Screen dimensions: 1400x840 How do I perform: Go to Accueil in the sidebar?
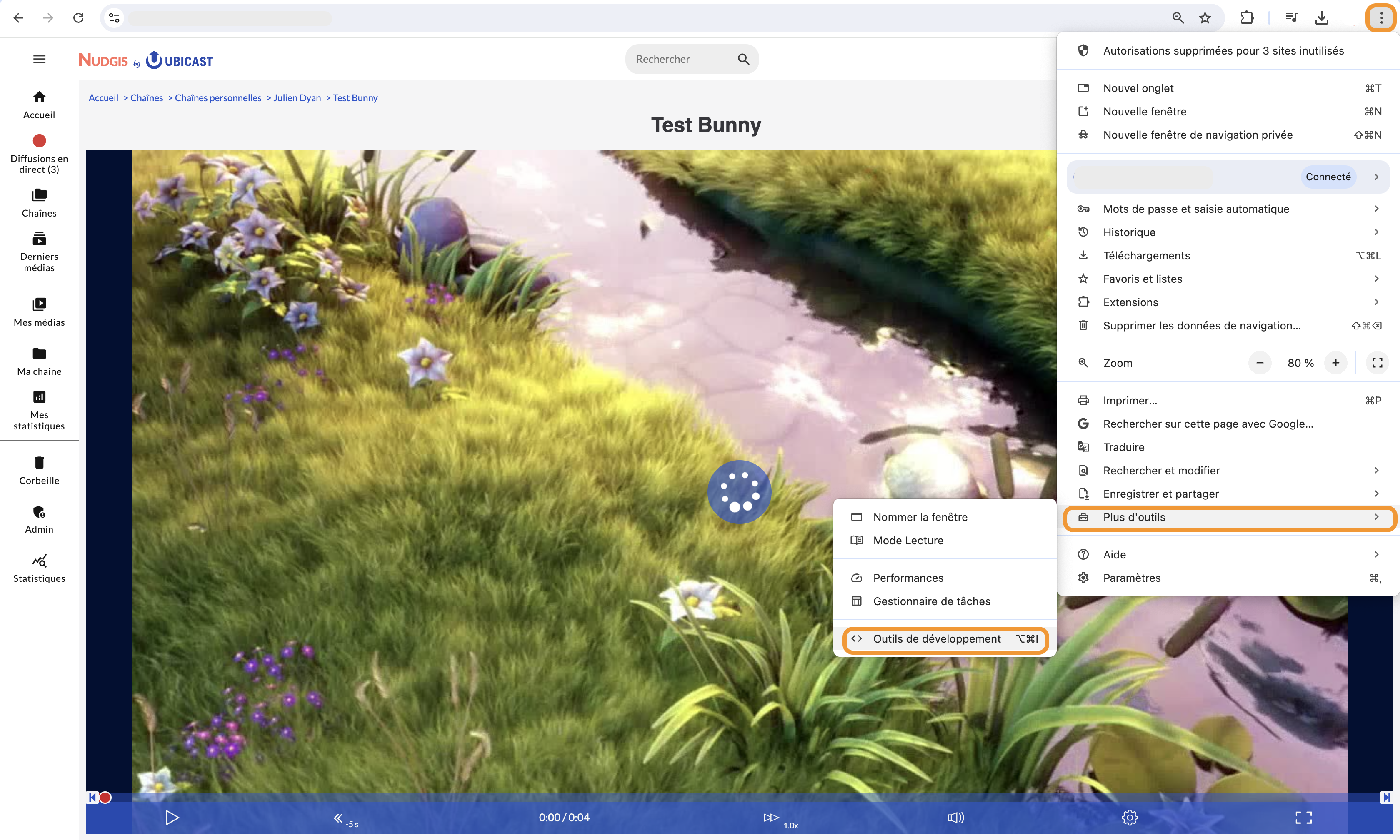coord(39,105)
